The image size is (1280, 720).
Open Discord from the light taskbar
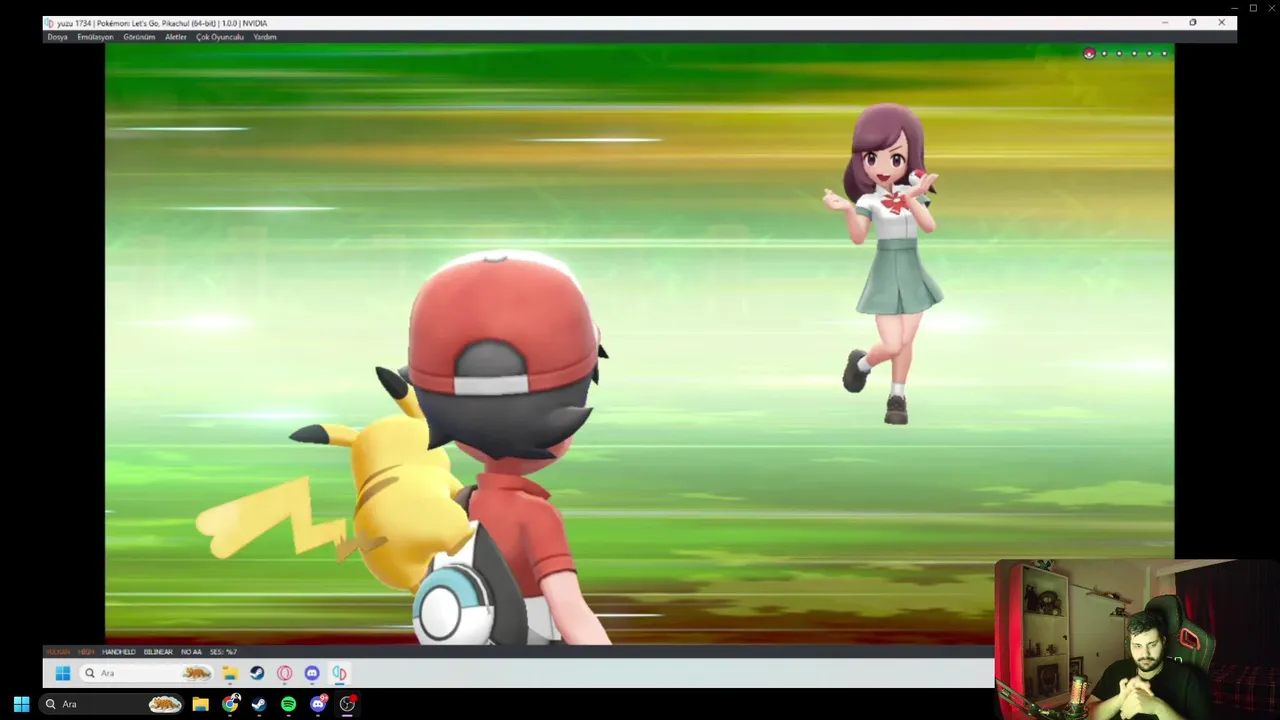coord(312,673)
